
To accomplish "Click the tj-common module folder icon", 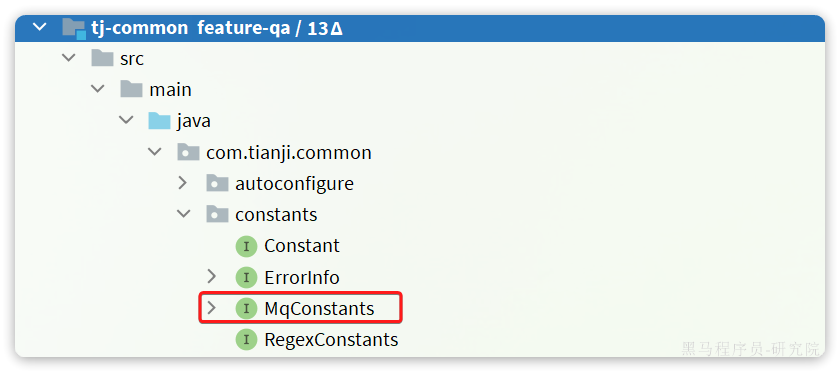I will 74,28.
